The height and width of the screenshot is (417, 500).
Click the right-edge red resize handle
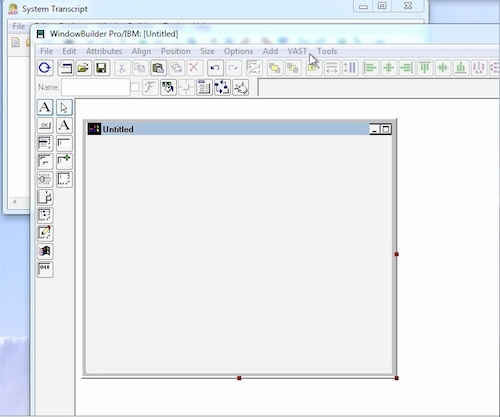pyautogui.click(x=396, y=254)
